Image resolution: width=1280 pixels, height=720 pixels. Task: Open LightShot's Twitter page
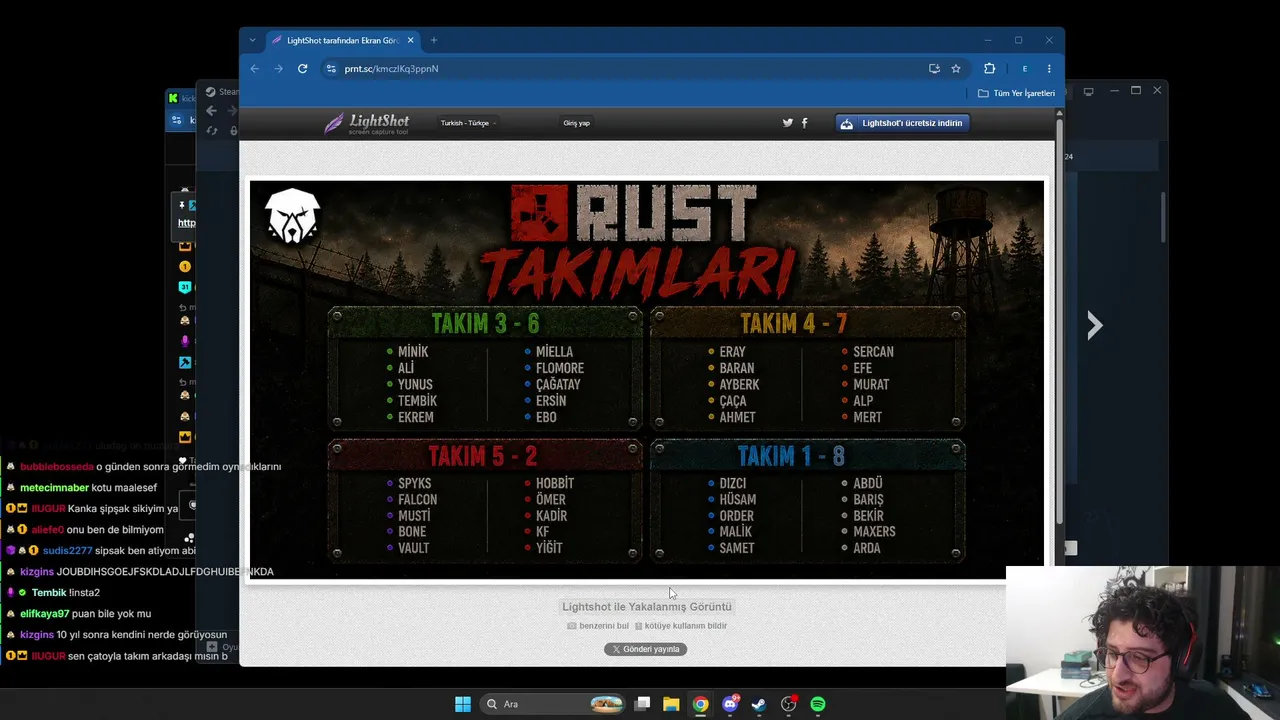coord(788,123)
